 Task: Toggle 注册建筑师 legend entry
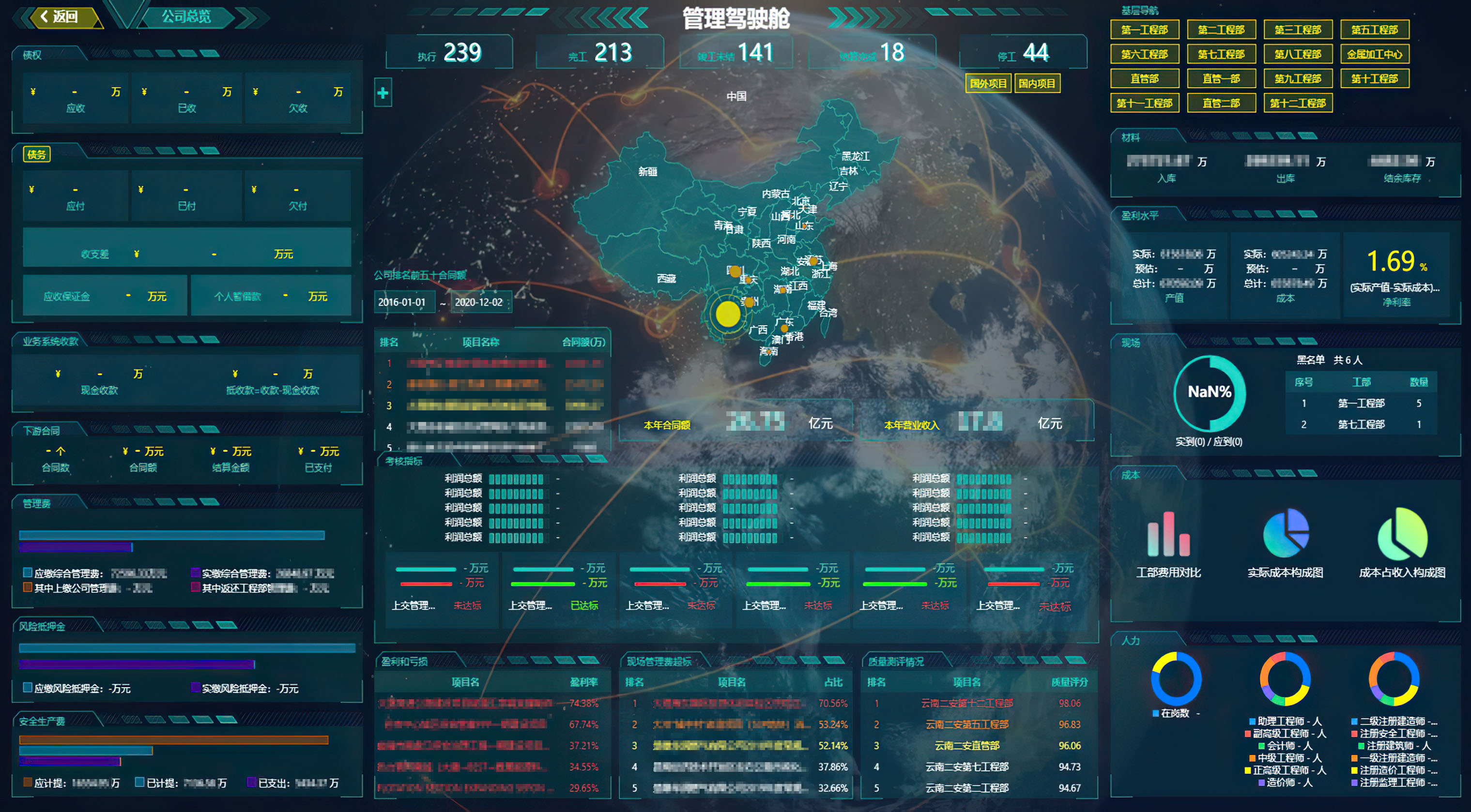pos(1394,746)
